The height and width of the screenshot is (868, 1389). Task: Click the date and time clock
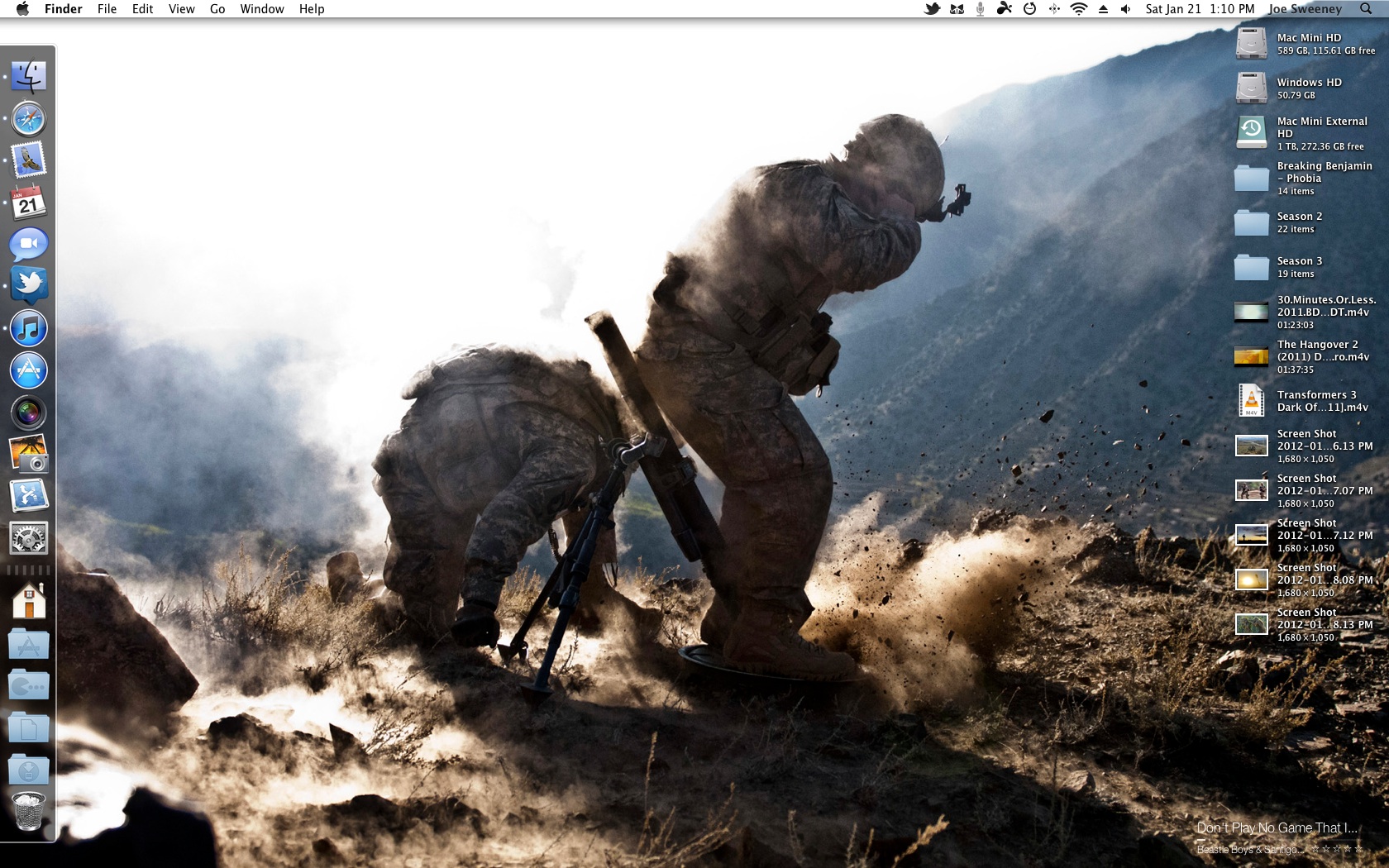pyautogui.click(x=1200, y=9)
